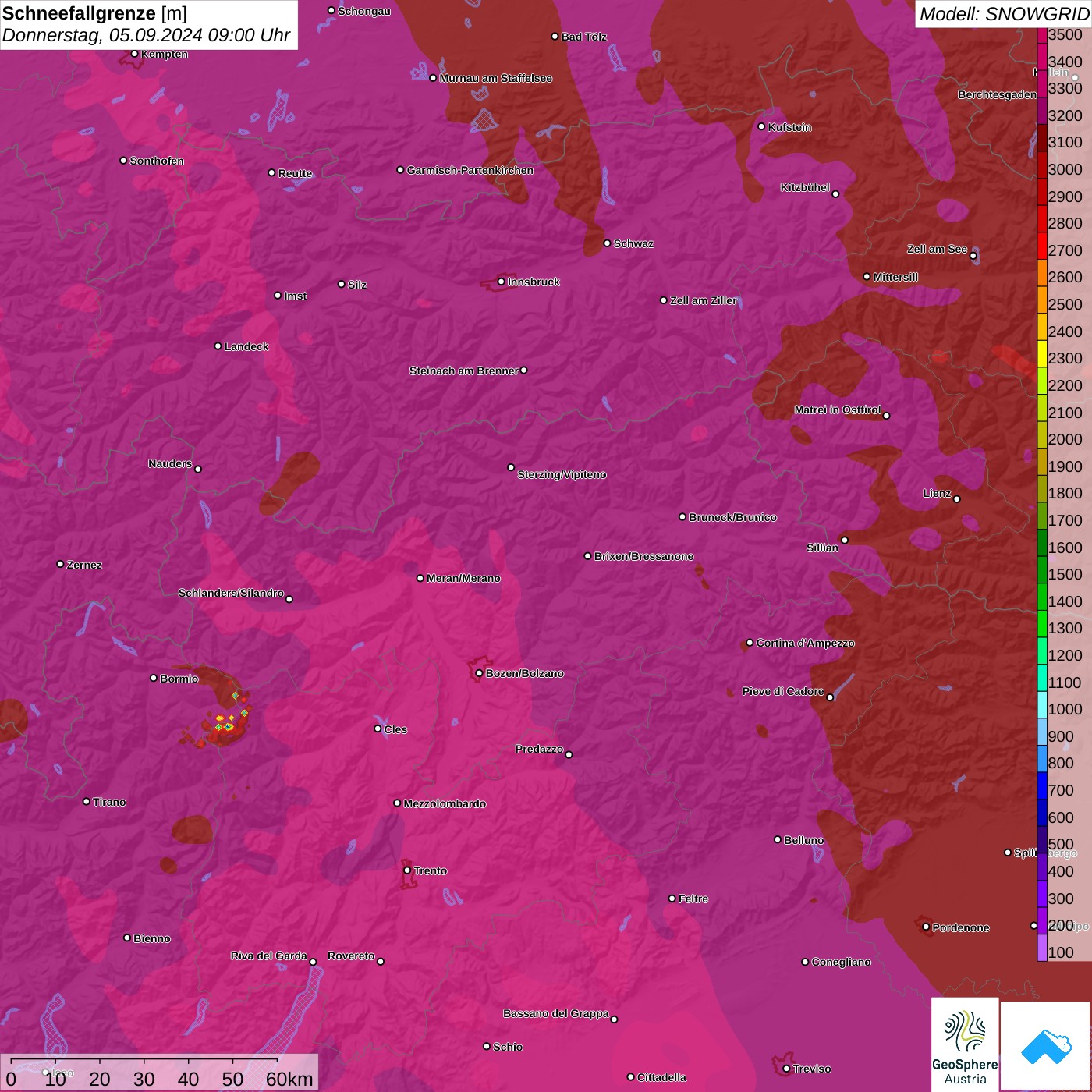
Task: Click the "60km" scale label
Action: (289, 1080)
